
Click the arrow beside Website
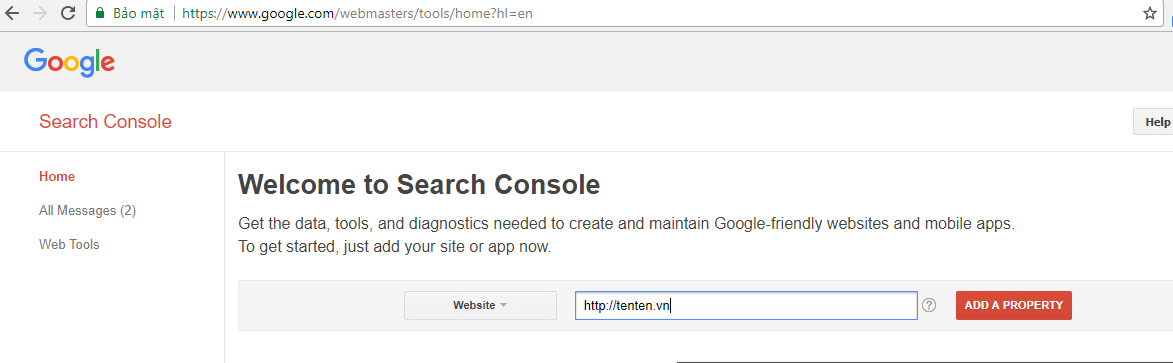point(503,305)
